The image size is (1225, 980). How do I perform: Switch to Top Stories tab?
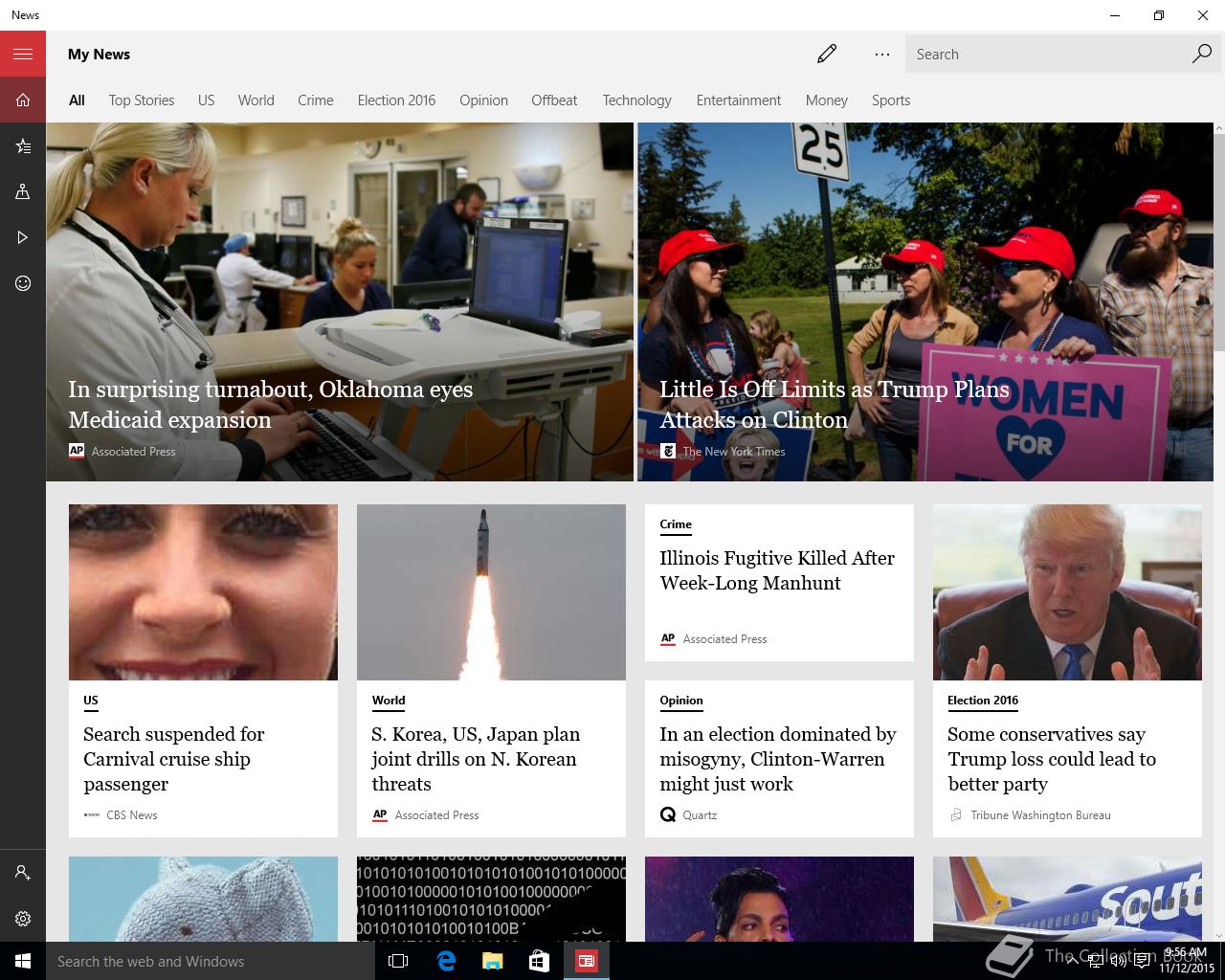click(142, 100)
